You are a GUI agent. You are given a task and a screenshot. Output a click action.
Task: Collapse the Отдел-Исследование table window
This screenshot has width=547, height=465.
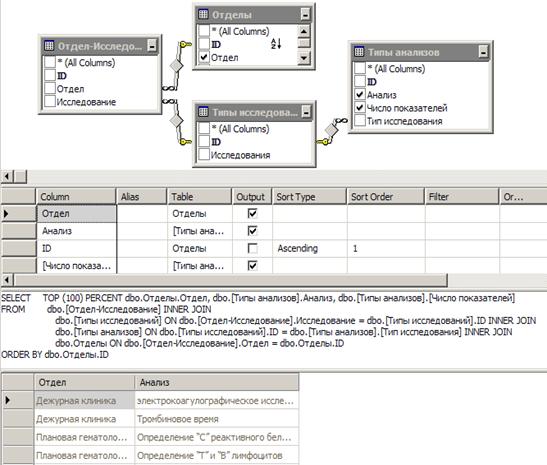click(x=152, y=46)
